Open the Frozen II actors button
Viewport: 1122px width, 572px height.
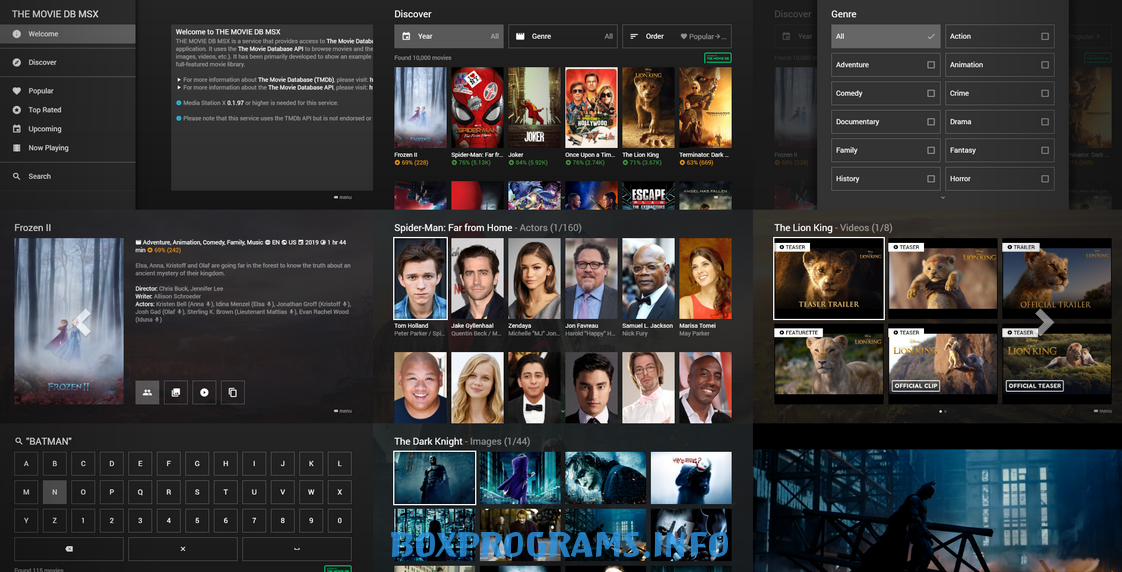point(147,392)
